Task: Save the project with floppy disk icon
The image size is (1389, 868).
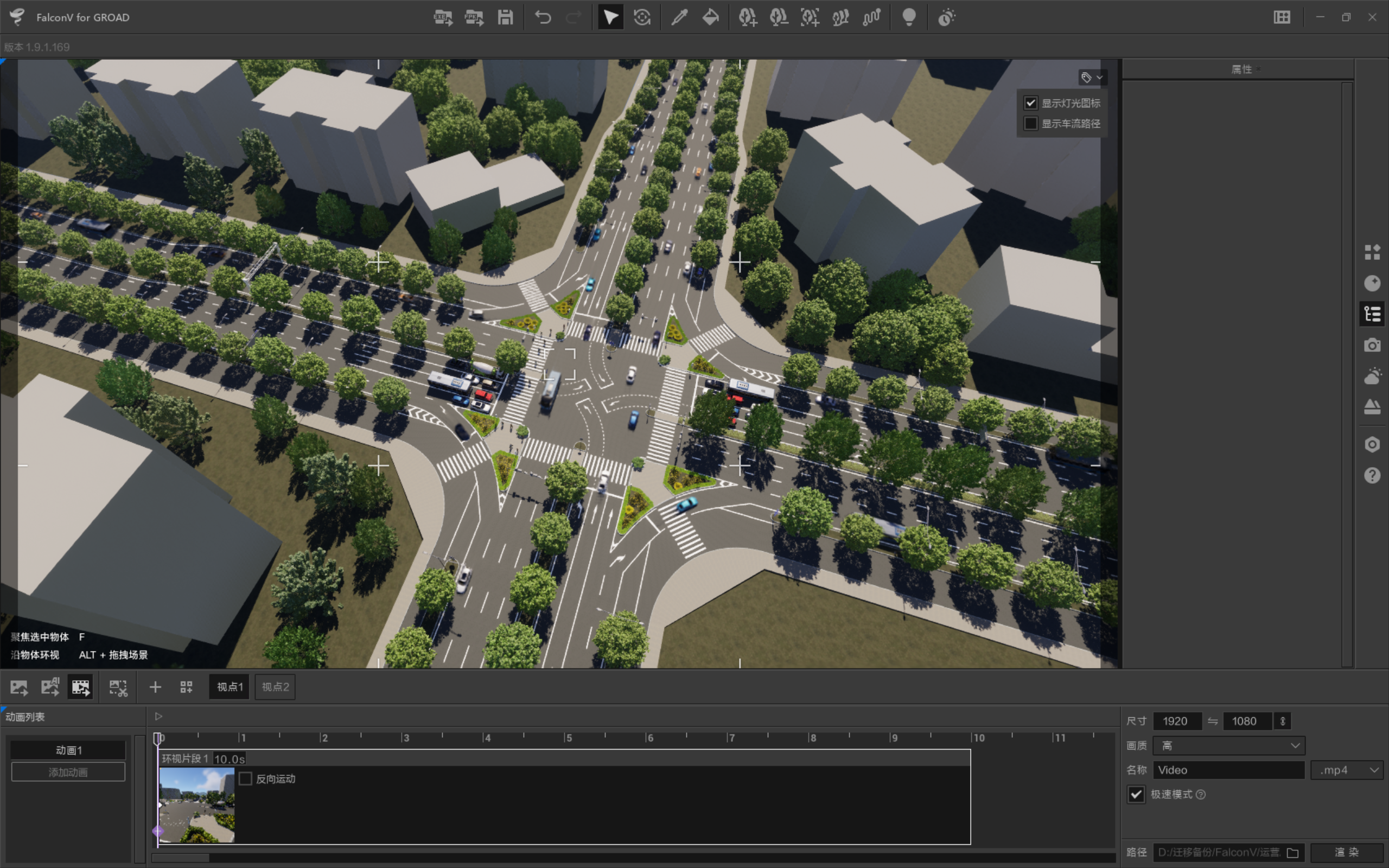Action: tap(505, 17)
